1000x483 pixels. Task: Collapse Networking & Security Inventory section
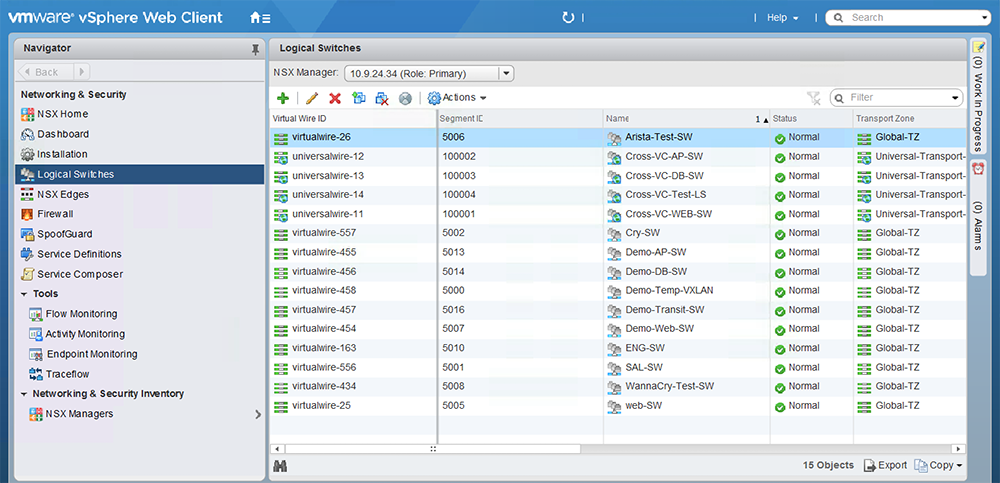24,394
